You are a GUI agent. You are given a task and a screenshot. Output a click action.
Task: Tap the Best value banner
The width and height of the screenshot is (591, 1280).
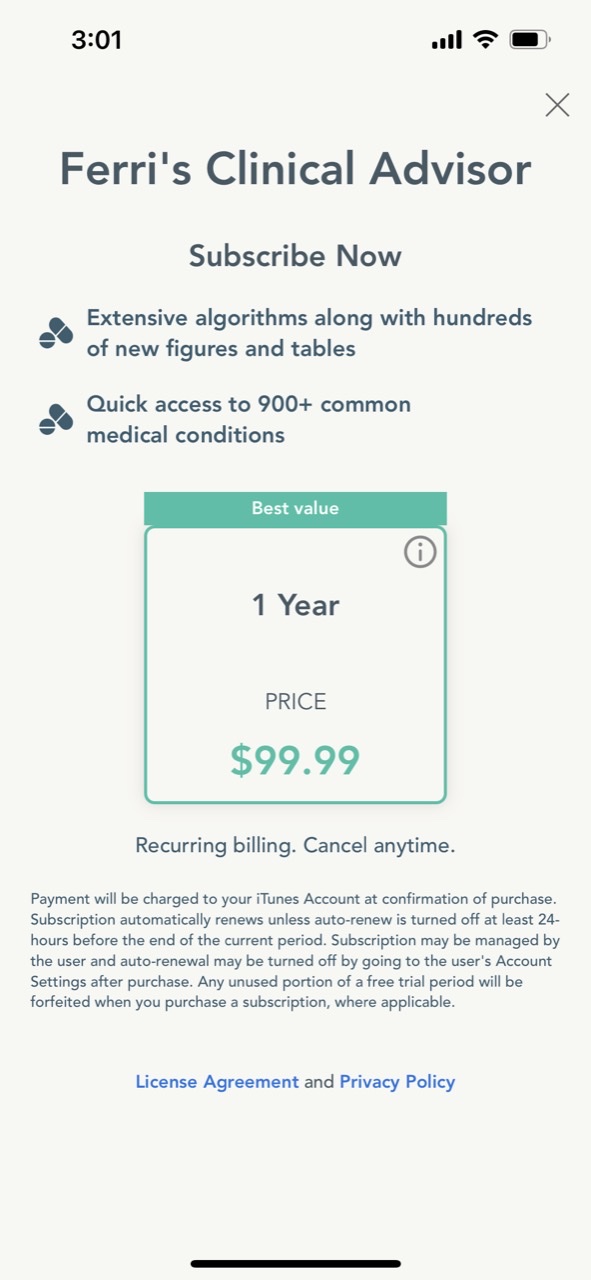tap(295, 508)
